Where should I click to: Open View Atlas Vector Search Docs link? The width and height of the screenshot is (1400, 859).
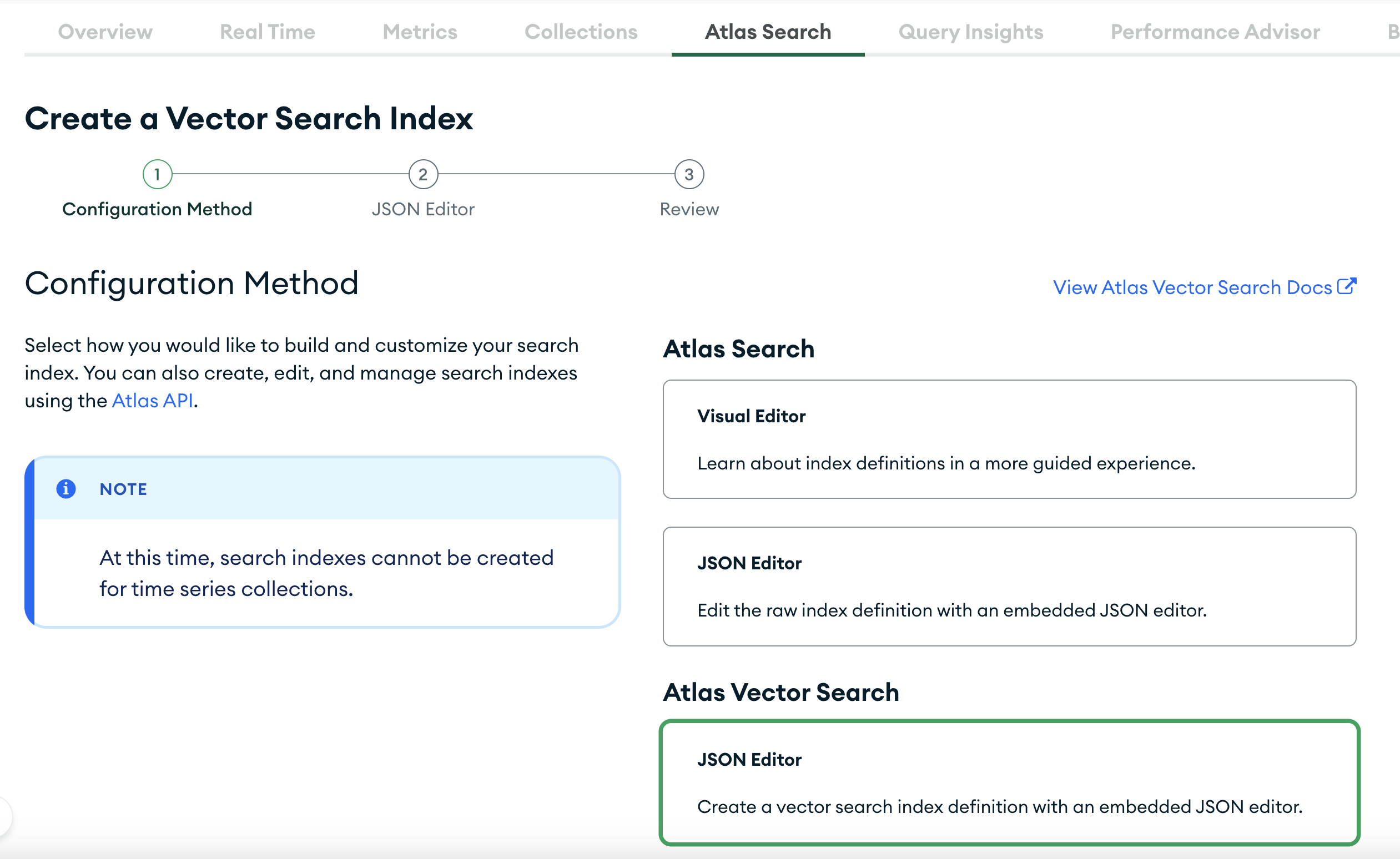pyautogui.click(x=1205, y=287)
